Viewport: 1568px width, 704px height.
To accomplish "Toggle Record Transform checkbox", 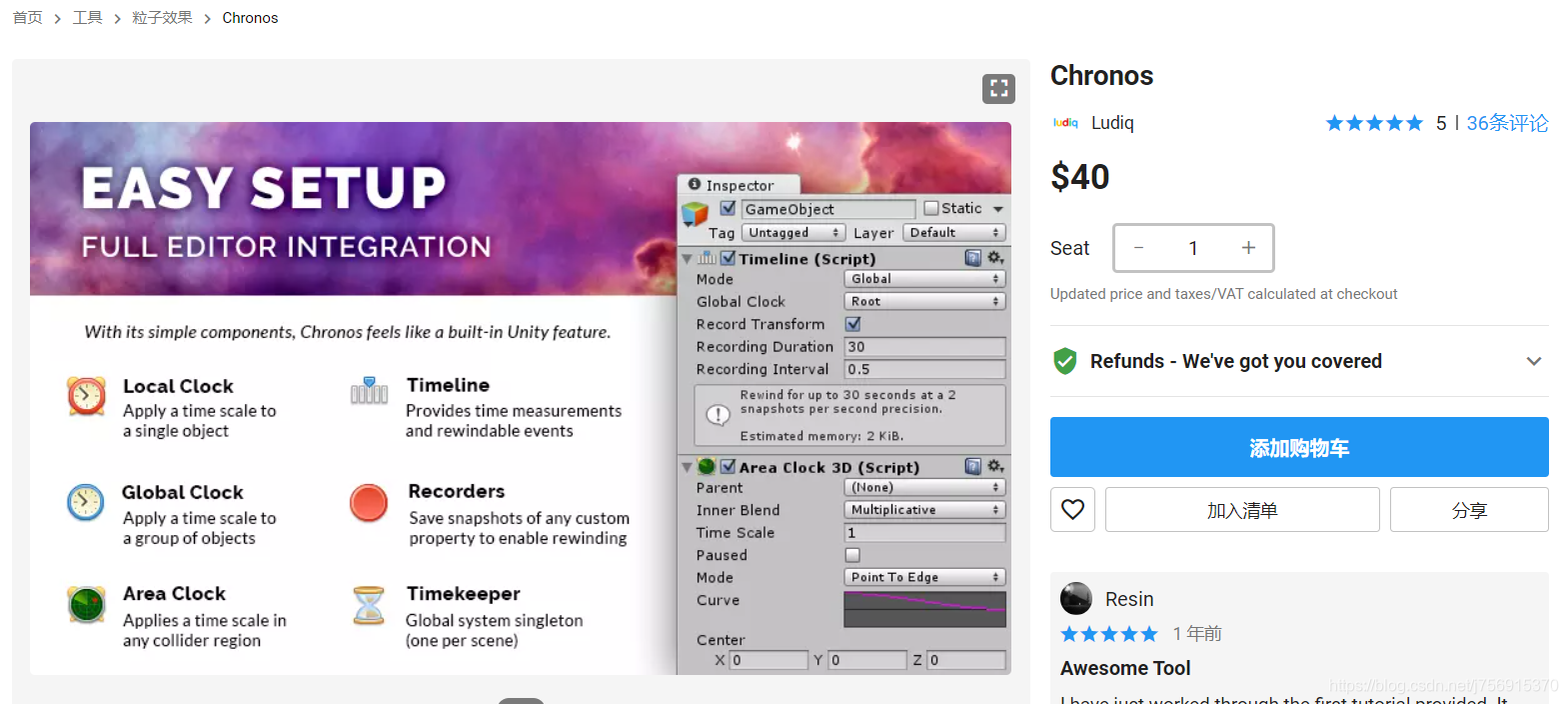I will click(852, 324).
